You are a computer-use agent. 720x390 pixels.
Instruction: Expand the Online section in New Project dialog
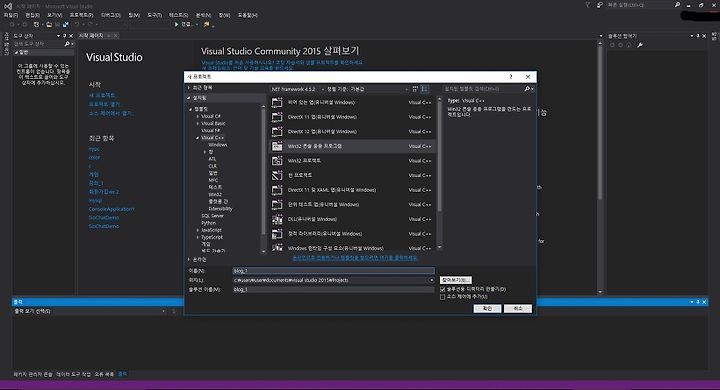click(189, 260)
